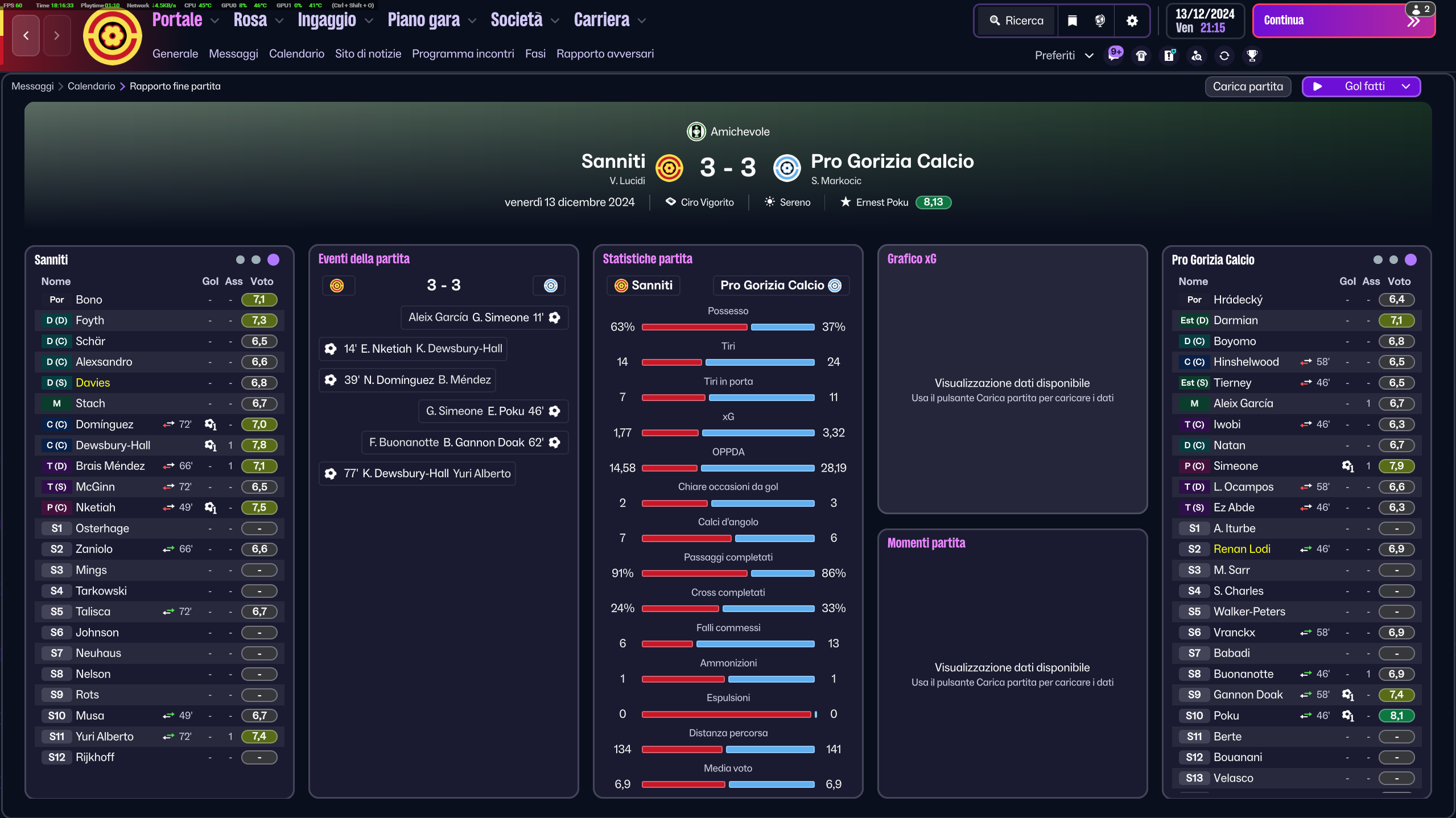The image size is (1456, 818).
Task: Open the Calendario tab
Action: [296, 54]
